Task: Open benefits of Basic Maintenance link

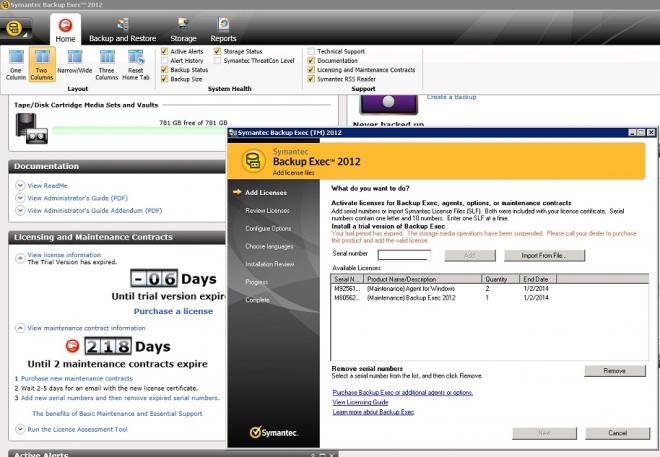Action: [x=117, y=414]
